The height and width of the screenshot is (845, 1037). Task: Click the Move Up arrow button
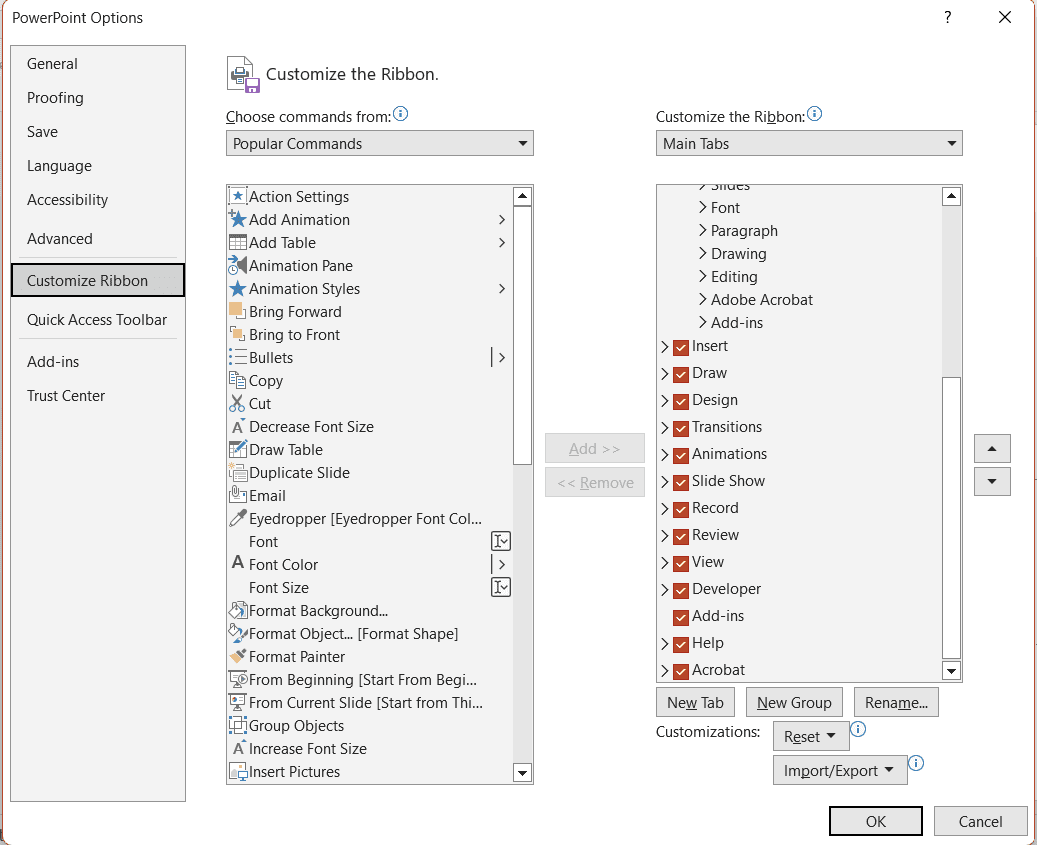(x=991, y=449)
